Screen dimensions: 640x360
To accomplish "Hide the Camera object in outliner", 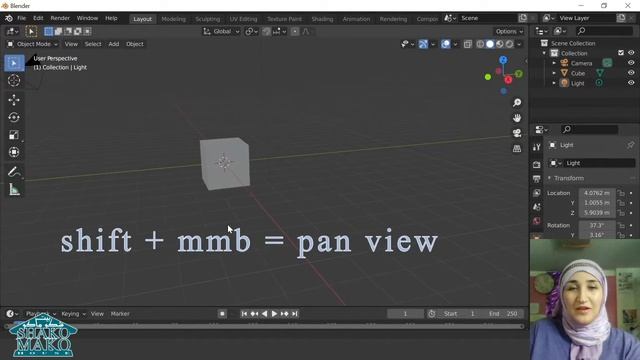I will [x=631, y=63].
